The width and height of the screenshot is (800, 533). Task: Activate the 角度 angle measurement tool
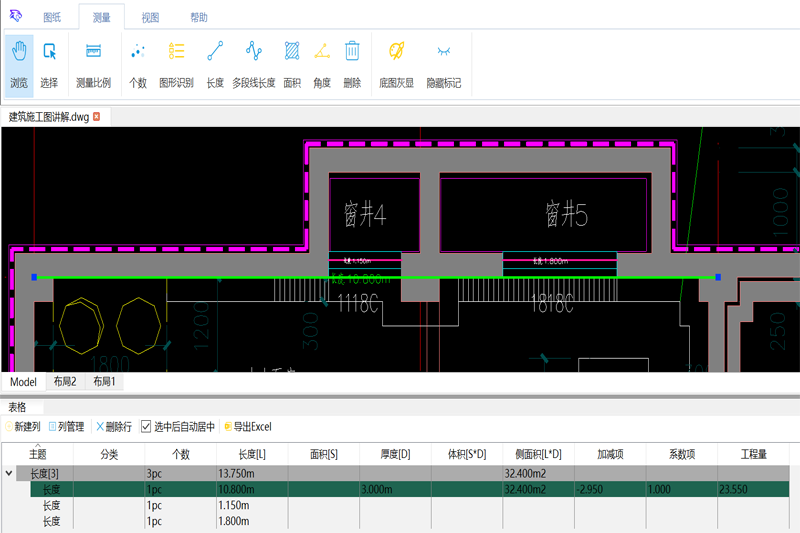pos(321,63)
